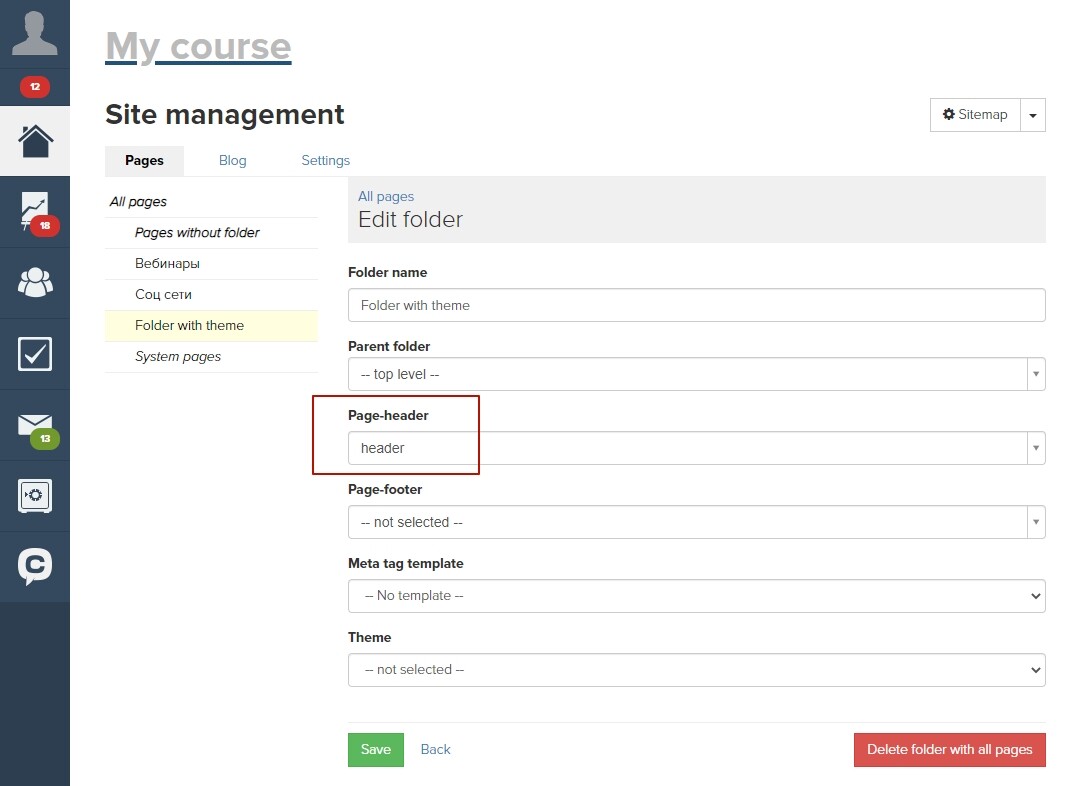Open the My course title link
The width and height of the screenshot is (1071, 786).
click(198, 46)
